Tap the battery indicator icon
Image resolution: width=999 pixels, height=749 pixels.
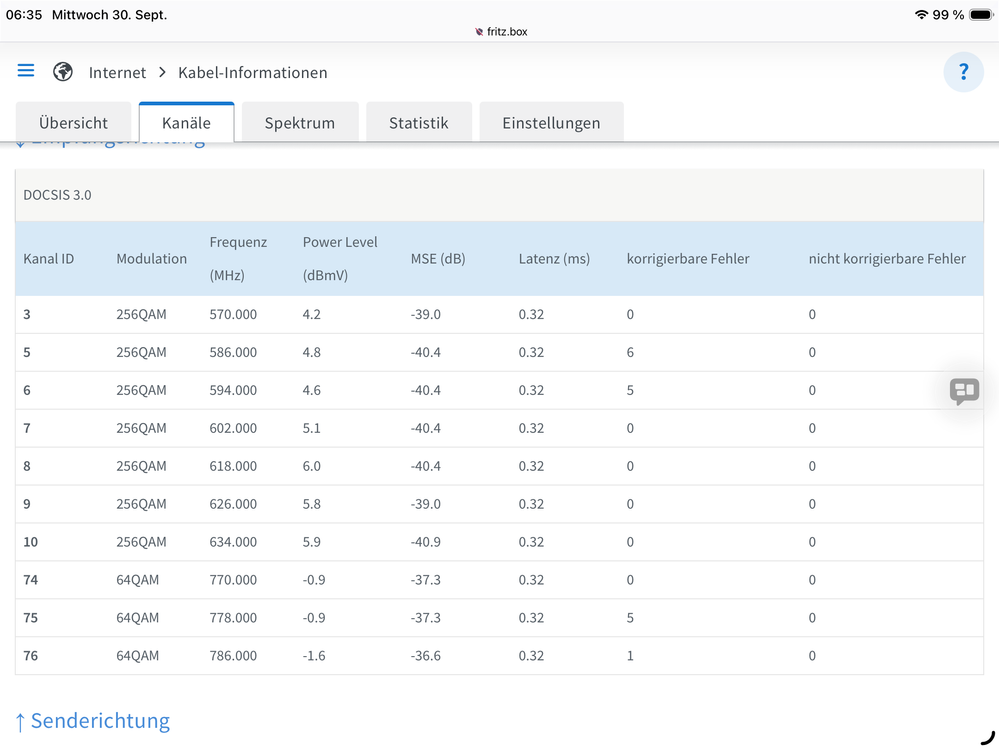(981, 15)
